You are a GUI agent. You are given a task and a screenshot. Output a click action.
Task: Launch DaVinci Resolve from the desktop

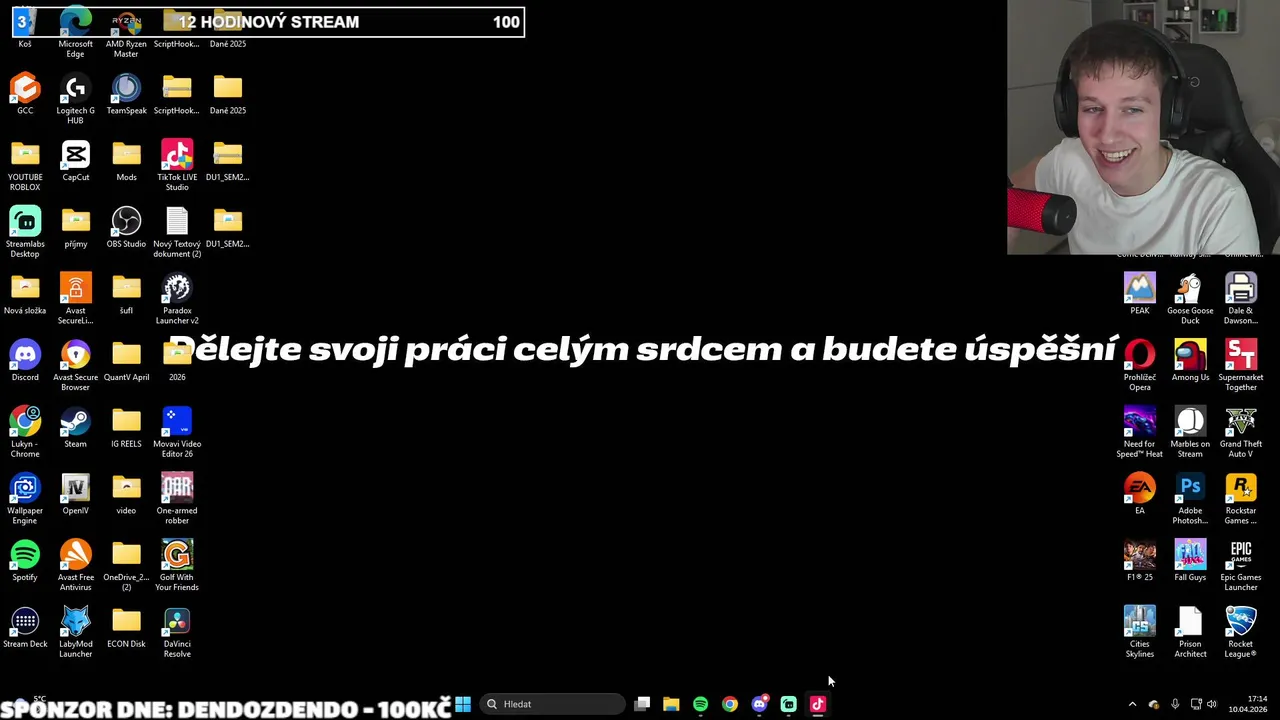(x=177, y=632)
